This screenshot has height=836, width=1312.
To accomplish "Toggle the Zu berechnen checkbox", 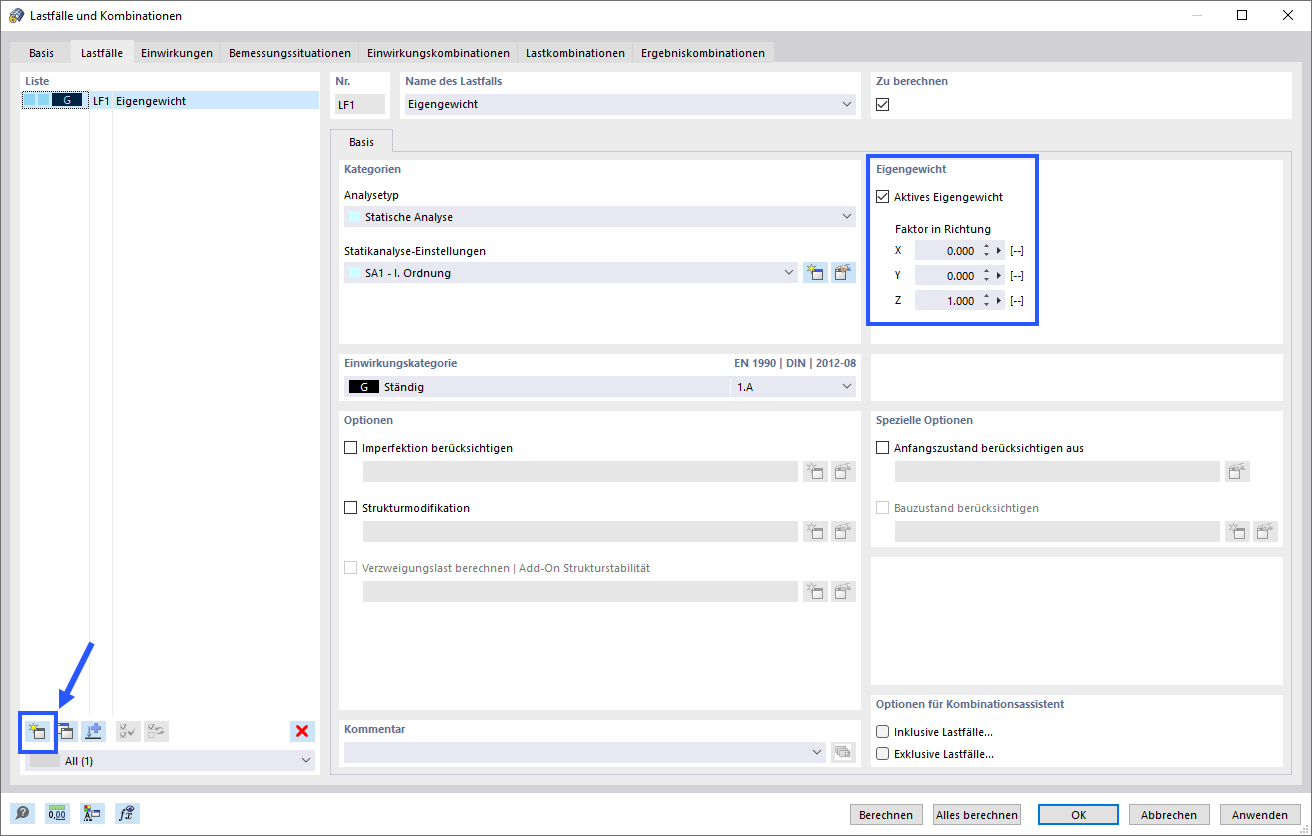I will [x=882, y=104].
